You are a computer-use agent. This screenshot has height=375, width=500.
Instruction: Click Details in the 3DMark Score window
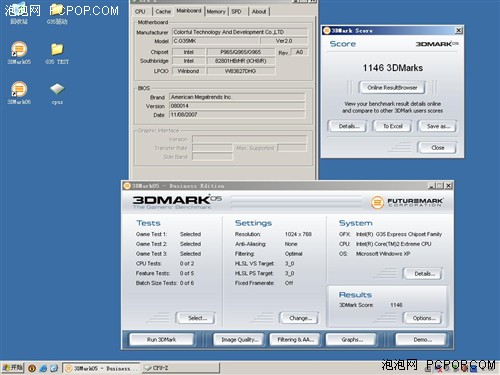pos(349,126)
